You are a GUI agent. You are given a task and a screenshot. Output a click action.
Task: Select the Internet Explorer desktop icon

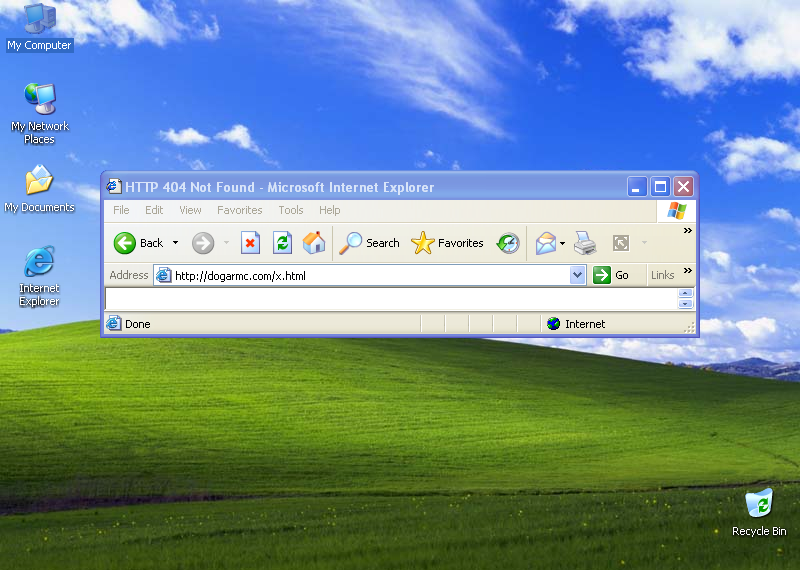(x=39, y=277)
